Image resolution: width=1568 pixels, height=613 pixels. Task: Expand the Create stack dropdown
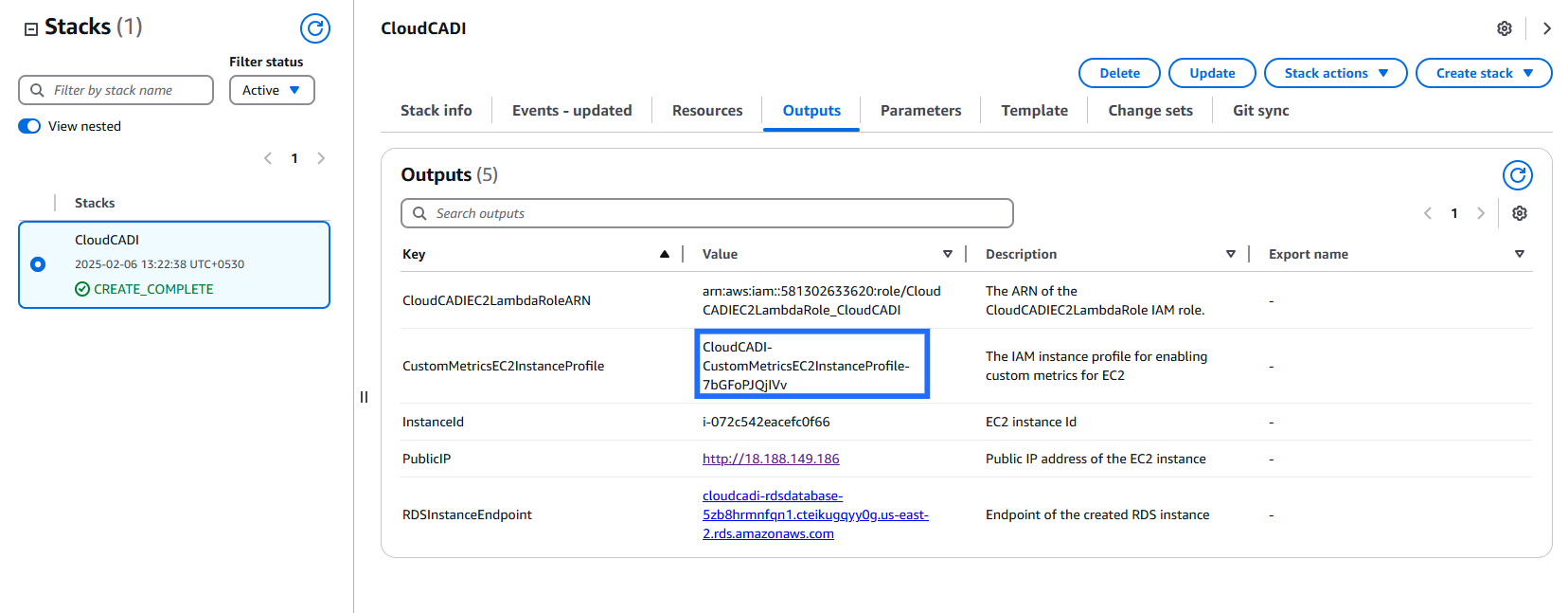(1483, 73)
